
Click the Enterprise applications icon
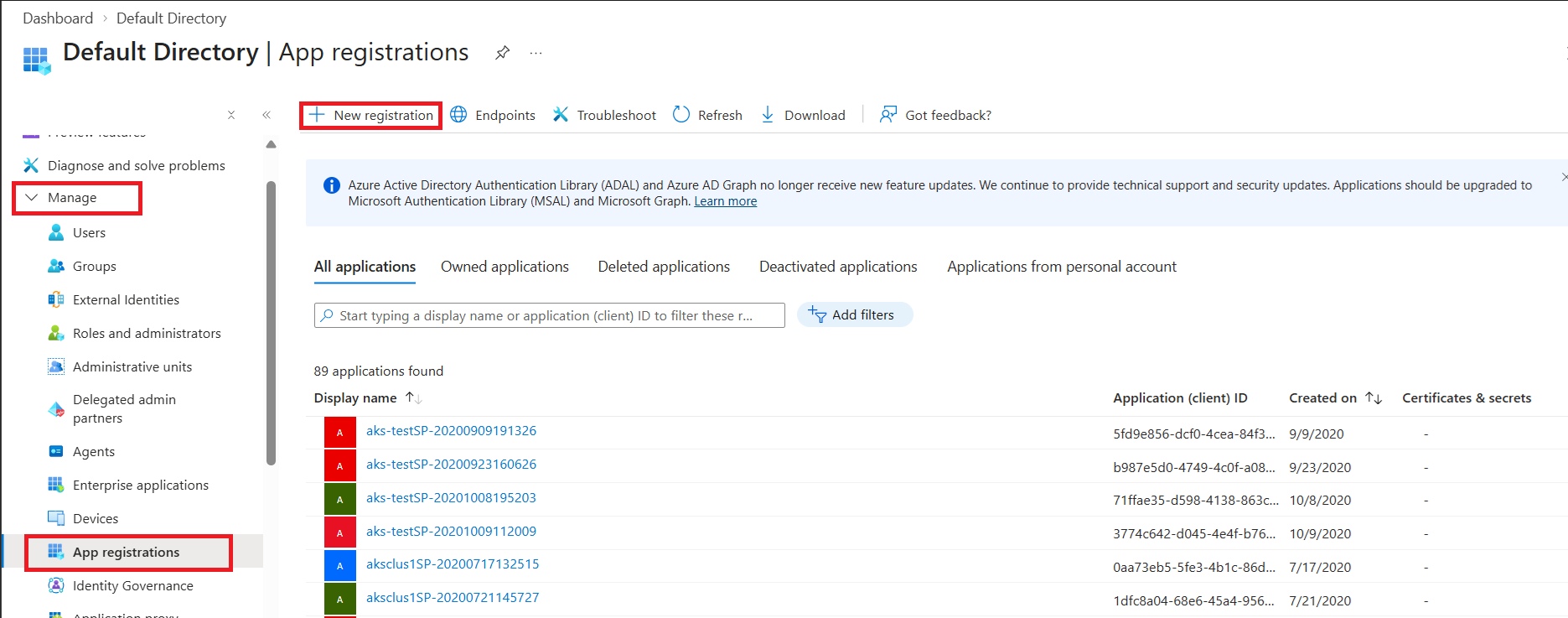pos(56,485)
